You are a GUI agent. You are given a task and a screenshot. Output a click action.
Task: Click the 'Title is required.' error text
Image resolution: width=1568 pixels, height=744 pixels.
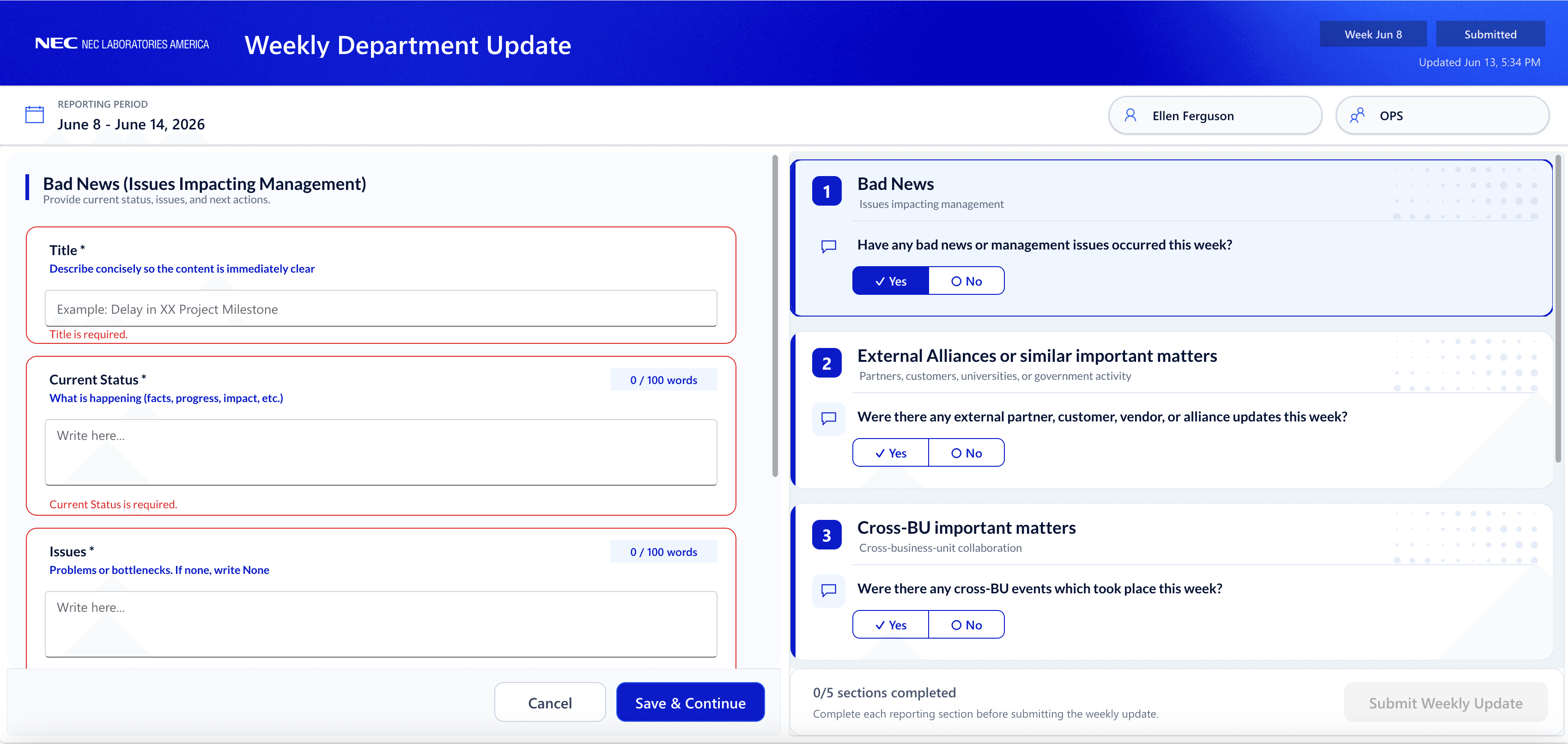point(88,334)
